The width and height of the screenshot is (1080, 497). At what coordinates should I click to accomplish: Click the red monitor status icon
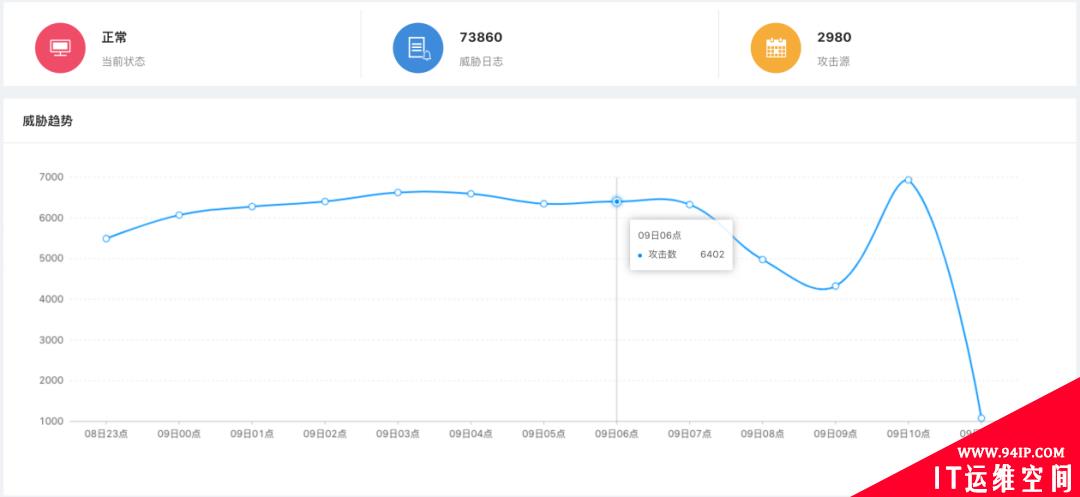pos(61,47)
